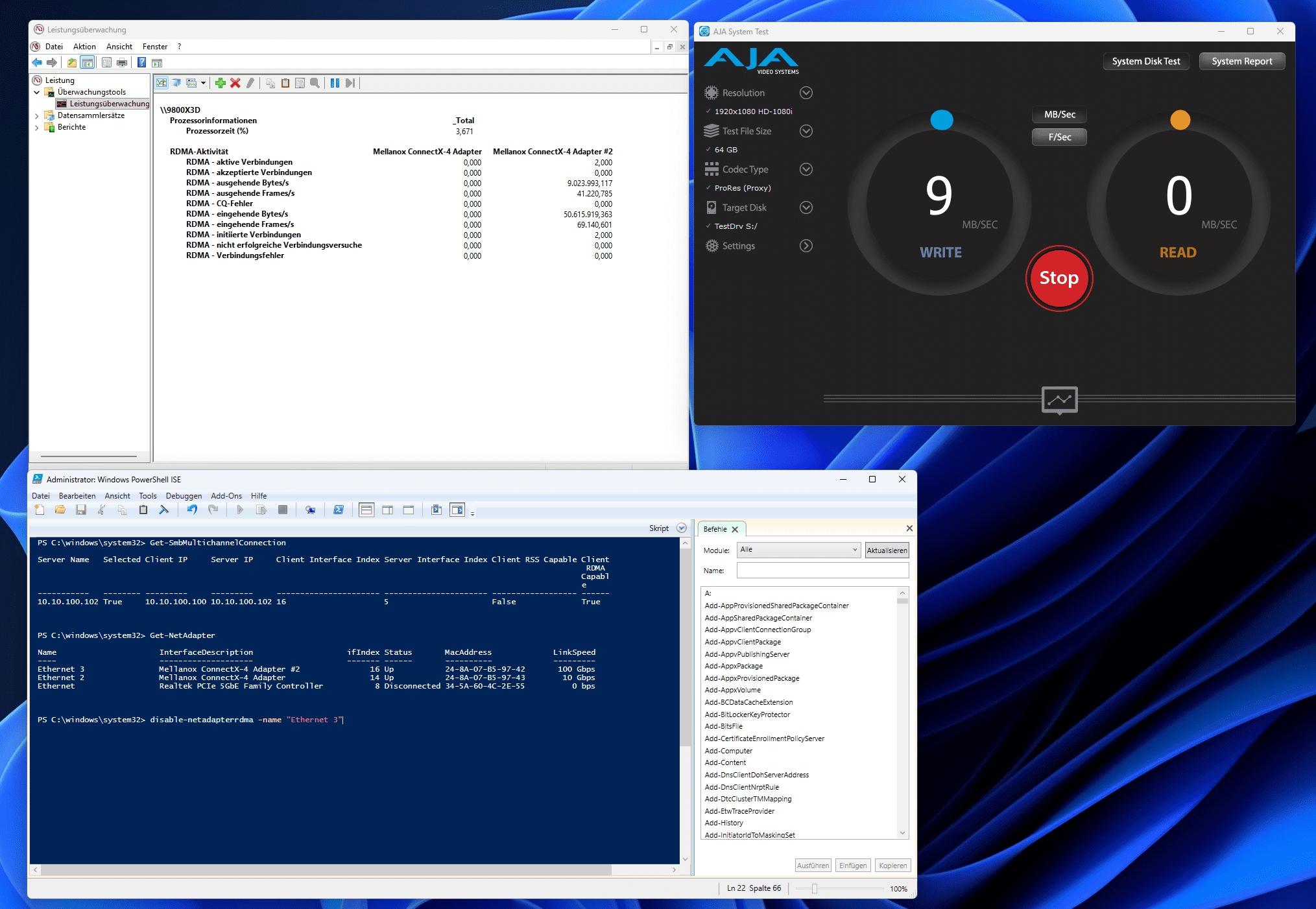Expand the Resolution dropdown in AJA
Viewport: 1316px width, 909px height.
806,93
